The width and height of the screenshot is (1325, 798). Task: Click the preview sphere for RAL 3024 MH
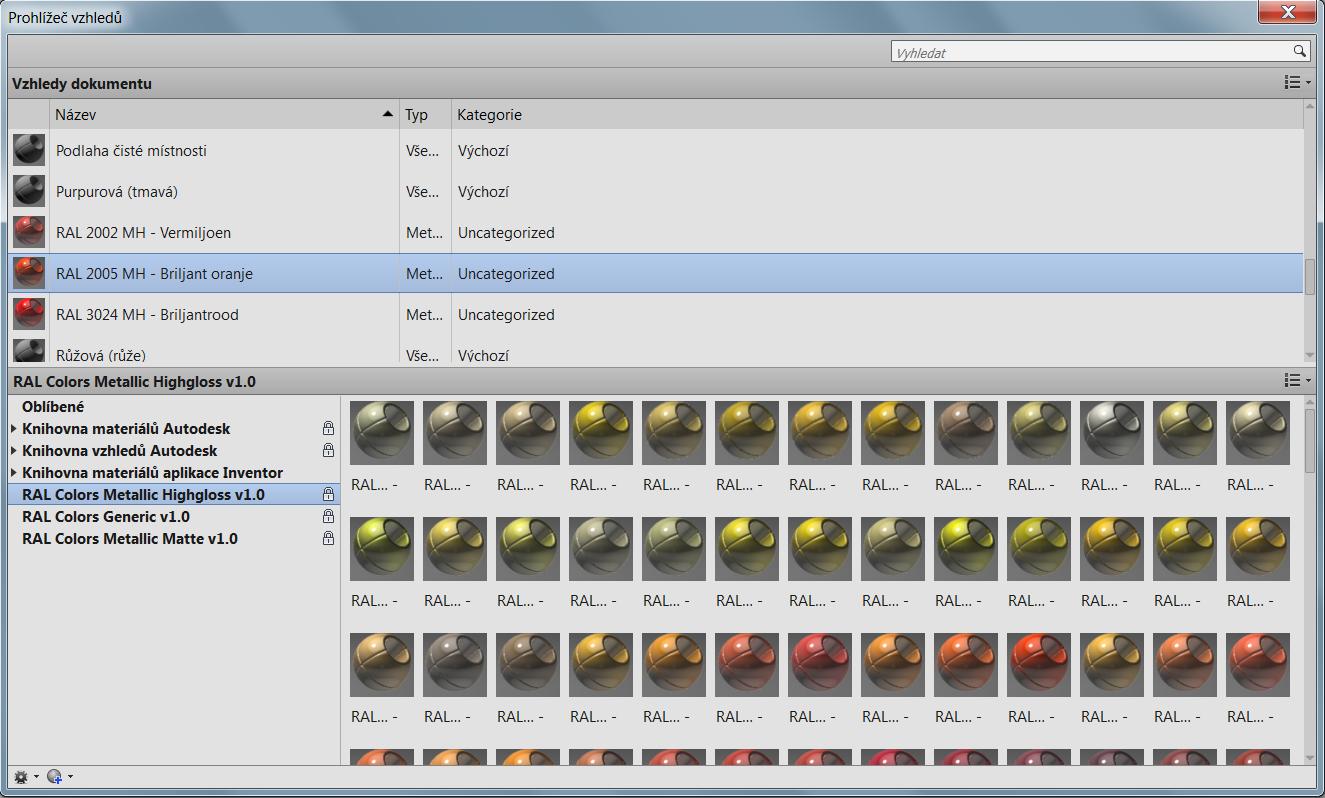[29, 314]
